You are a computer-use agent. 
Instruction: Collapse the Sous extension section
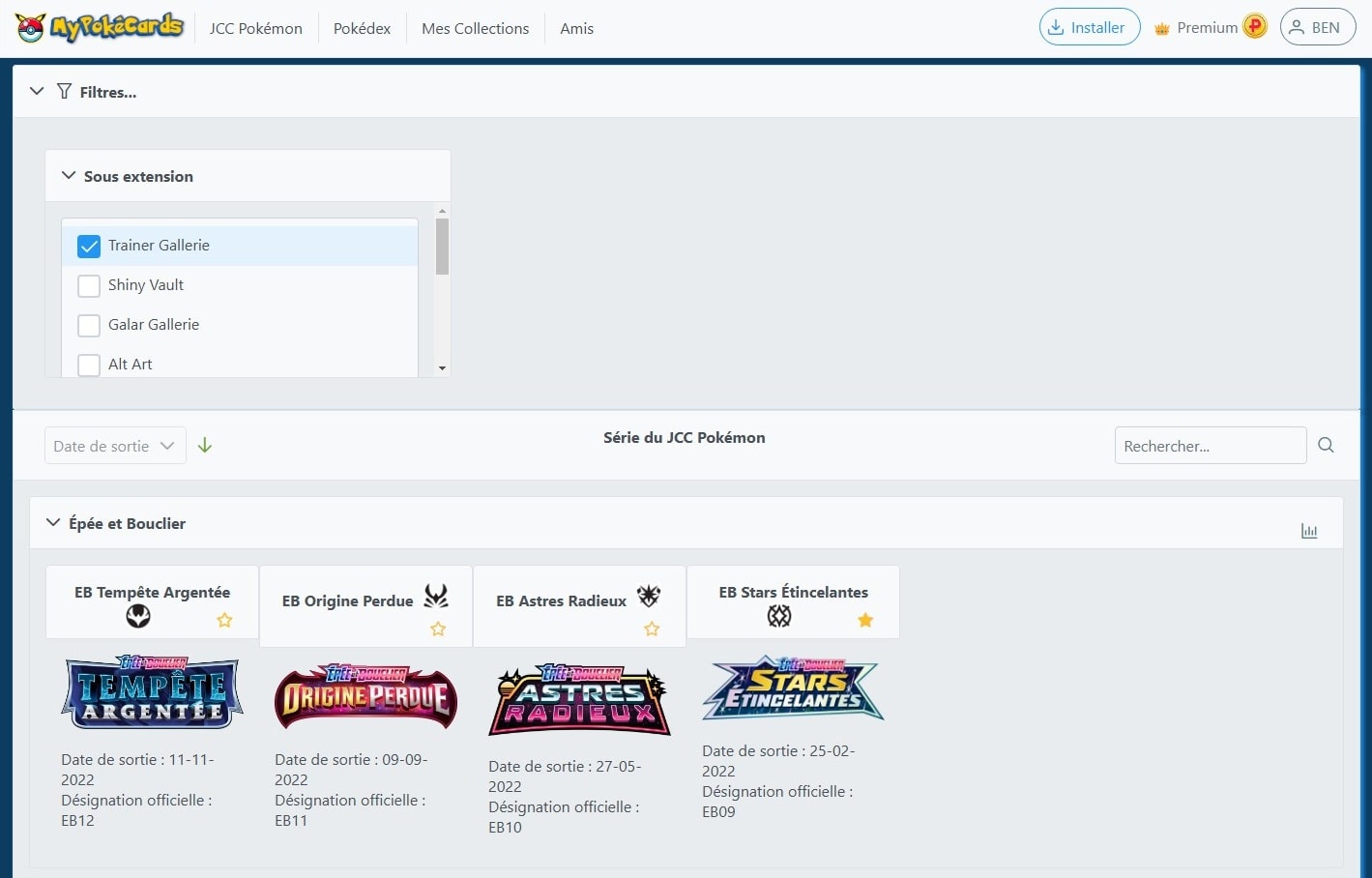(x=68, y=175)
